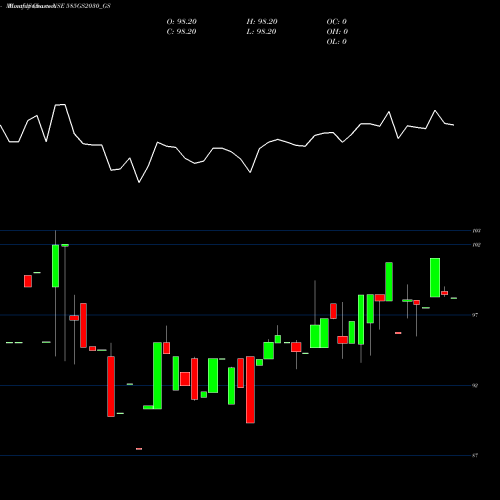Screen dimensions: 500x500
Task: Click the OH: 0 value
Action: [x=337, y=32]
